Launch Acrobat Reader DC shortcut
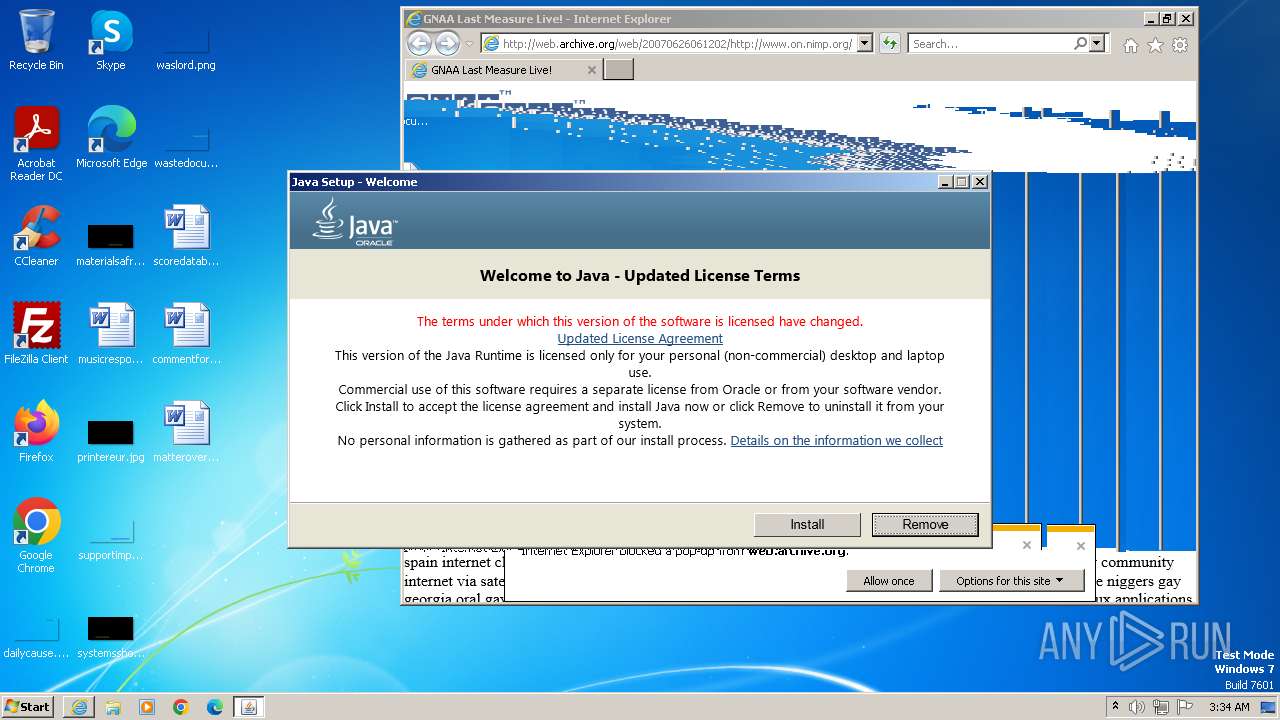1280x720 pixels. 36,144
